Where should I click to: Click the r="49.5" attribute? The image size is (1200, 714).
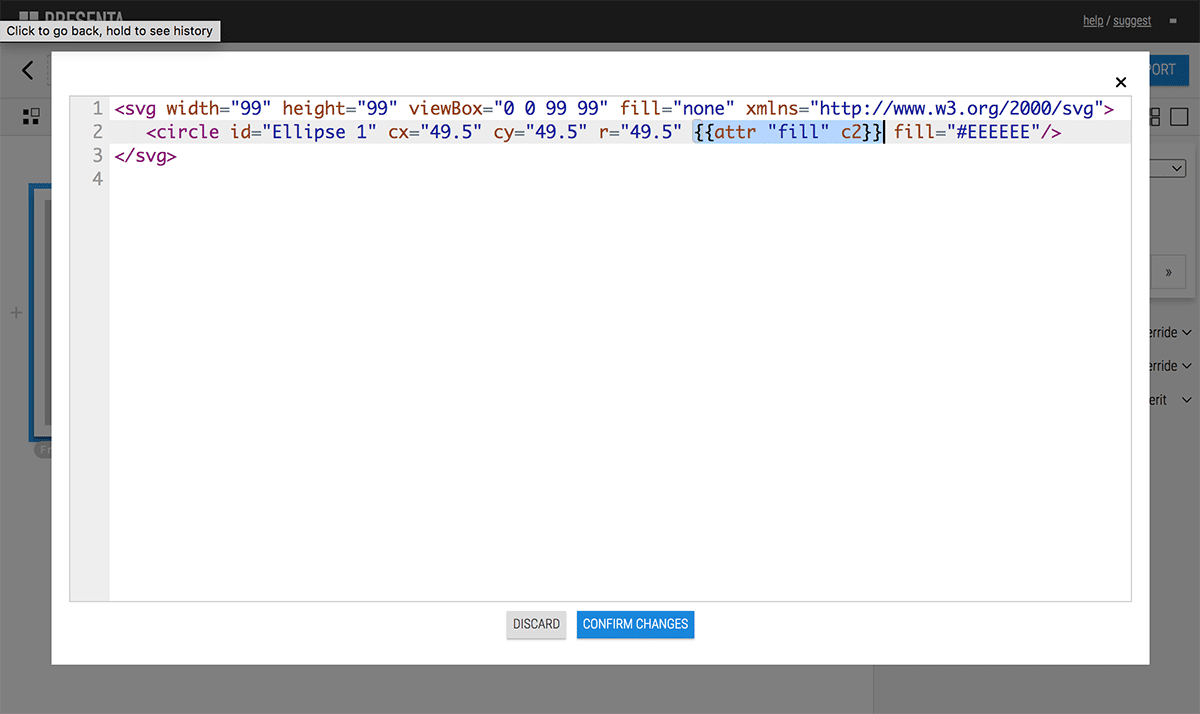click(x=640, y=132)
